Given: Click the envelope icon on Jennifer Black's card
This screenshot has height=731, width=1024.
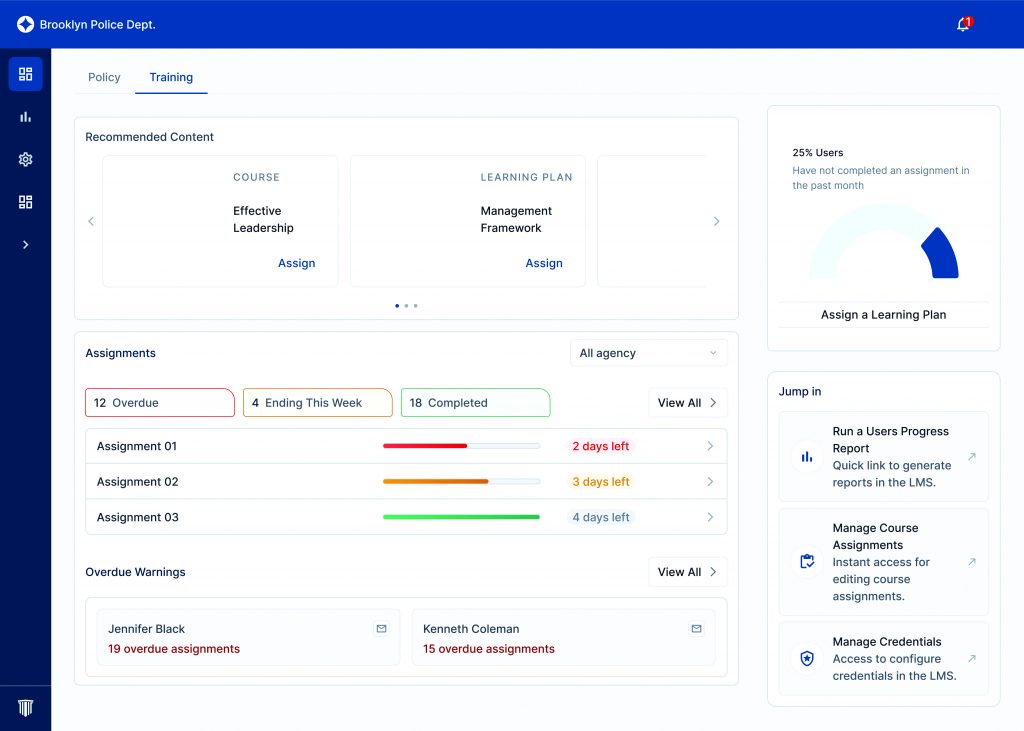Looking at the screenshot, I should pos(381,628).
